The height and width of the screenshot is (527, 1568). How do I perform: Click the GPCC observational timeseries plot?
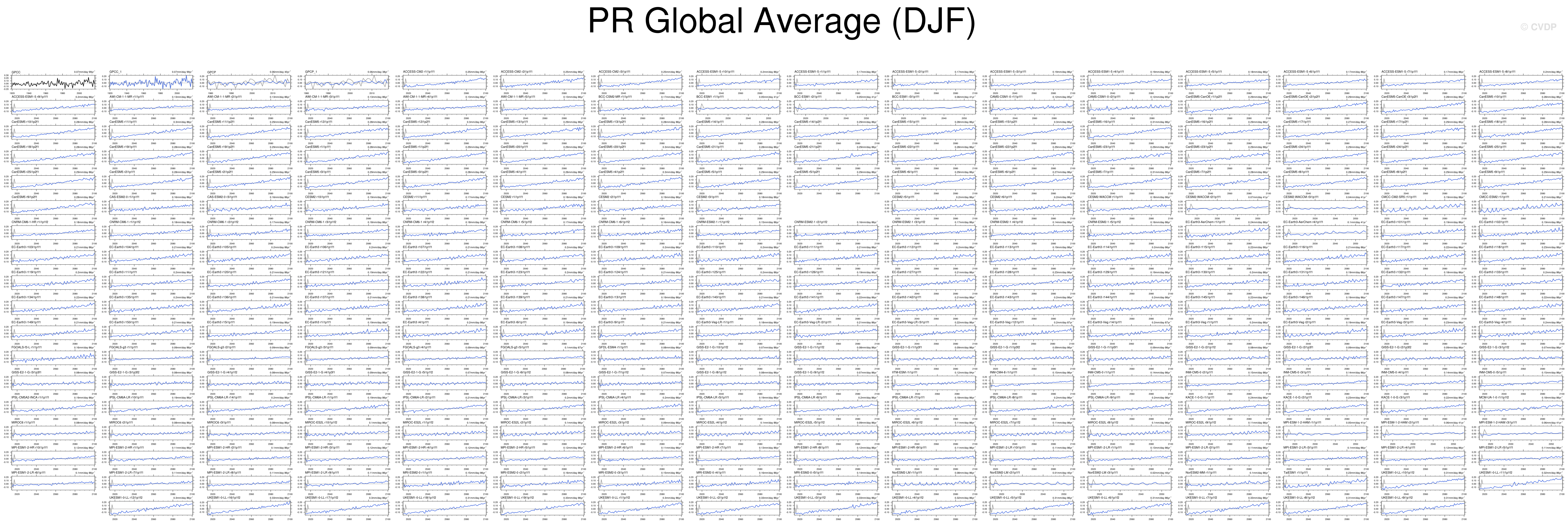53,82
